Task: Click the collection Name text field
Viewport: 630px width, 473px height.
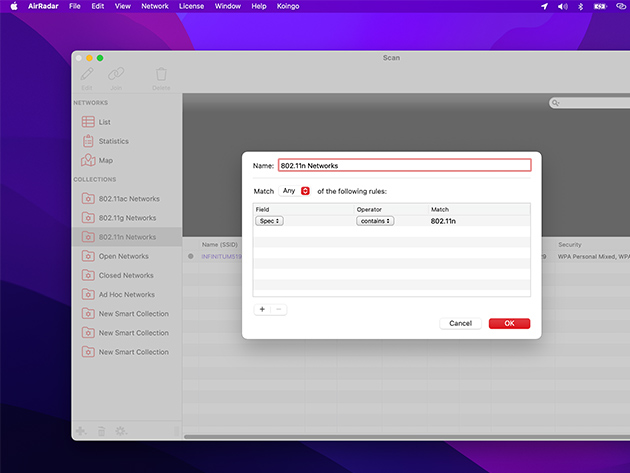Action: pyautogui.click(x=404, y=165)
